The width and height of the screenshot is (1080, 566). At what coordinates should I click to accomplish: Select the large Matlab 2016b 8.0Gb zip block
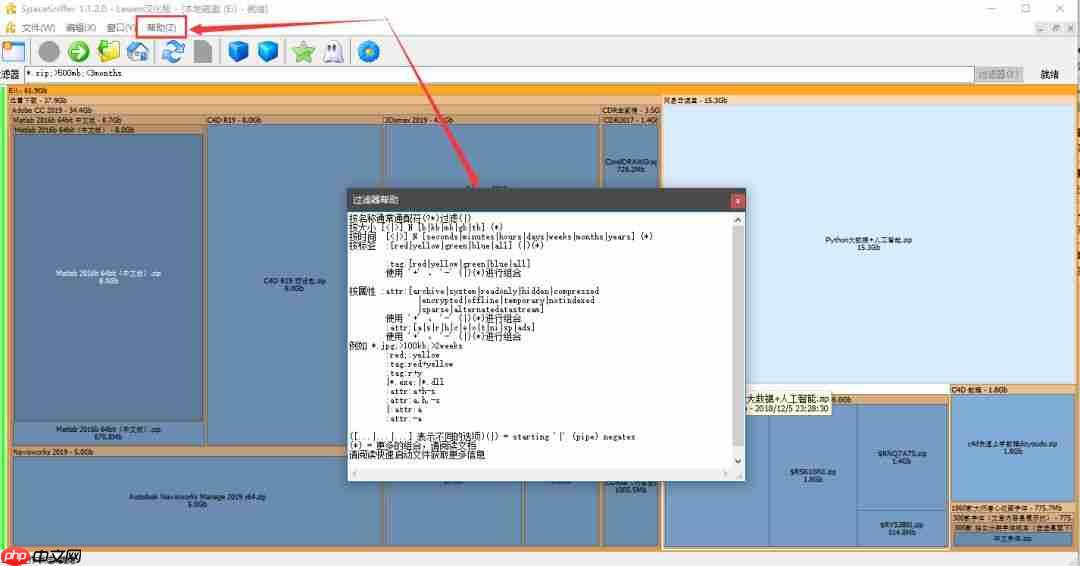[x=108, y=277]
